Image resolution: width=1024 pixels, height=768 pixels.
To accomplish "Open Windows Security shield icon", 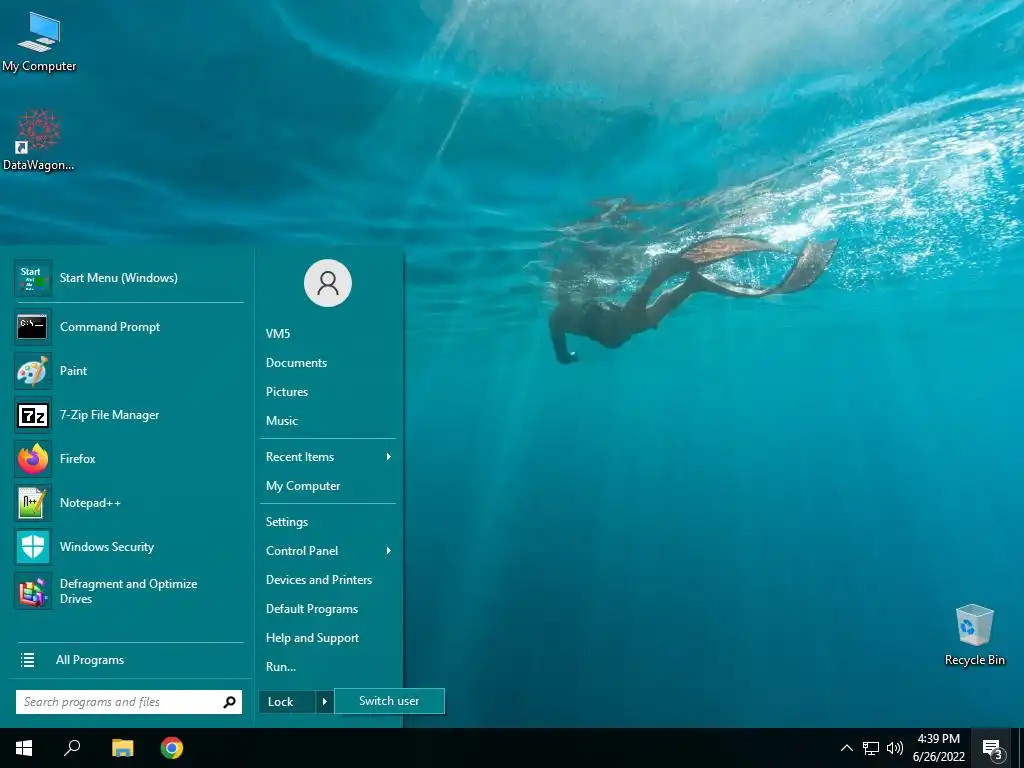I will click(x=33, y=547).
